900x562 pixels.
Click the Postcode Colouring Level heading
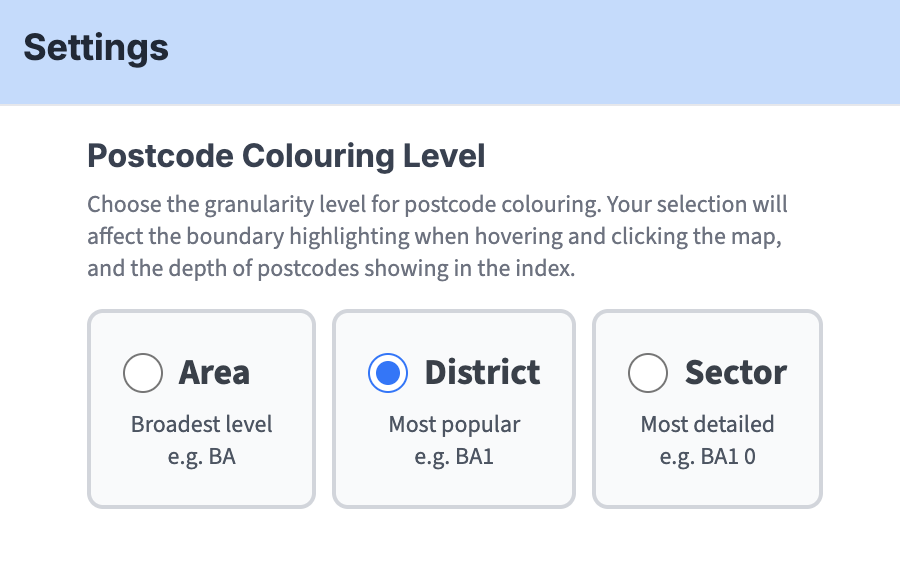(x=286, y=156)
